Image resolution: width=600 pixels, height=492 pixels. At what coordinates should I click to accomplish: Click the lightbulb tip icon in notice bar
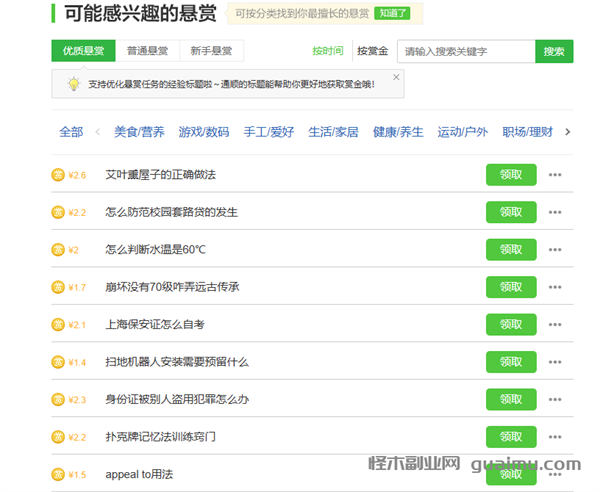pyautogui.click(x=73, y=84)
